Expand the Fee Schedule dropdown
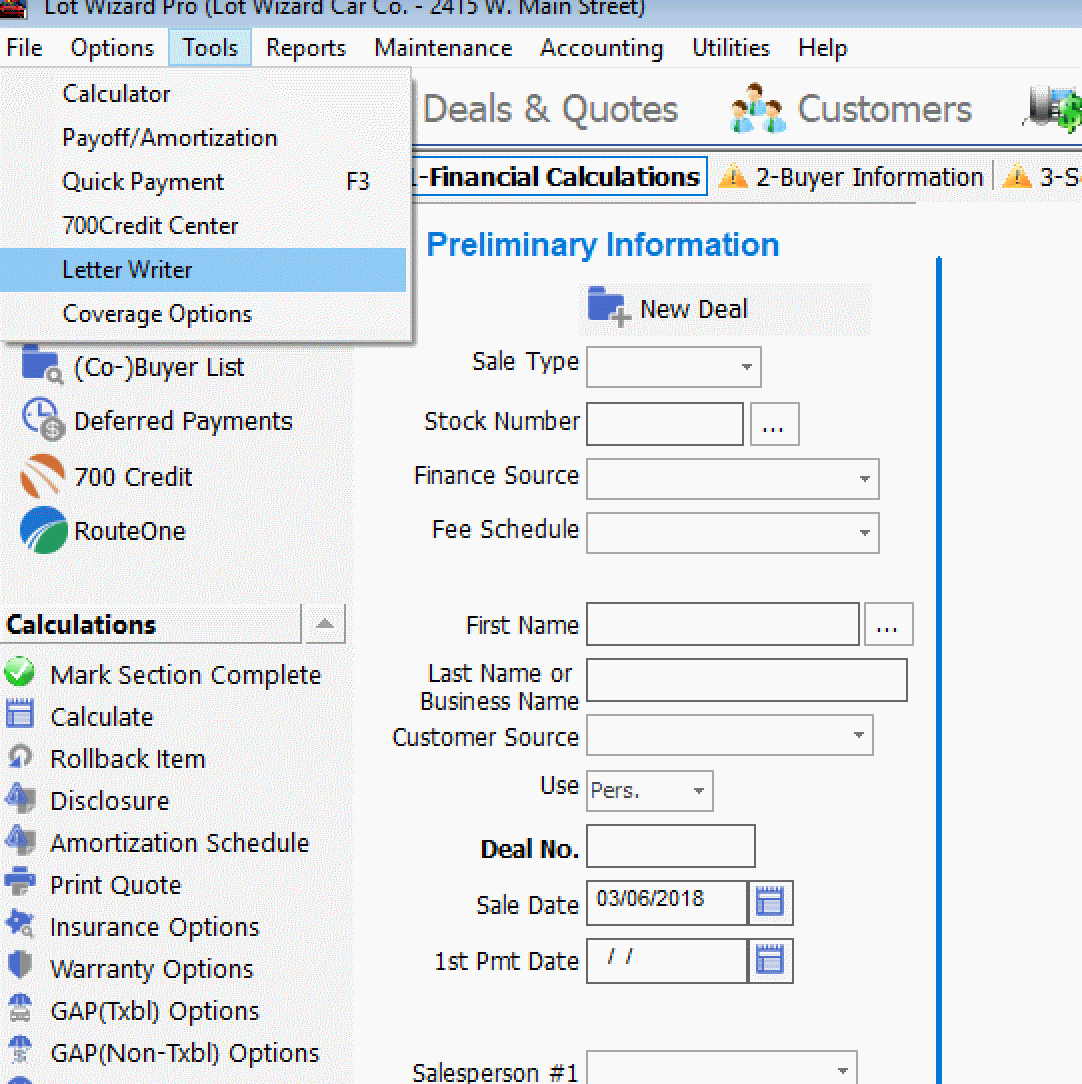 click(x=864, y=533)
